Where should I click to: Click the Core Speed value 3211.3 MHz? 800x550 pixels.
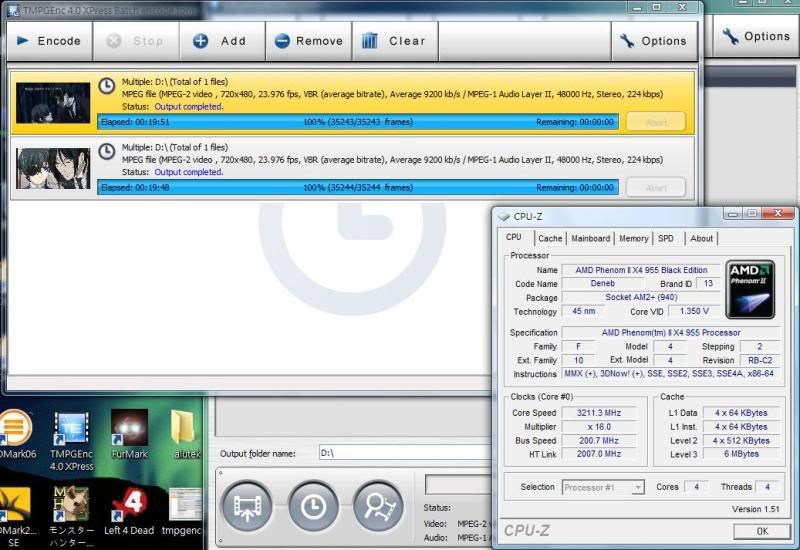(x=598, y=413)
